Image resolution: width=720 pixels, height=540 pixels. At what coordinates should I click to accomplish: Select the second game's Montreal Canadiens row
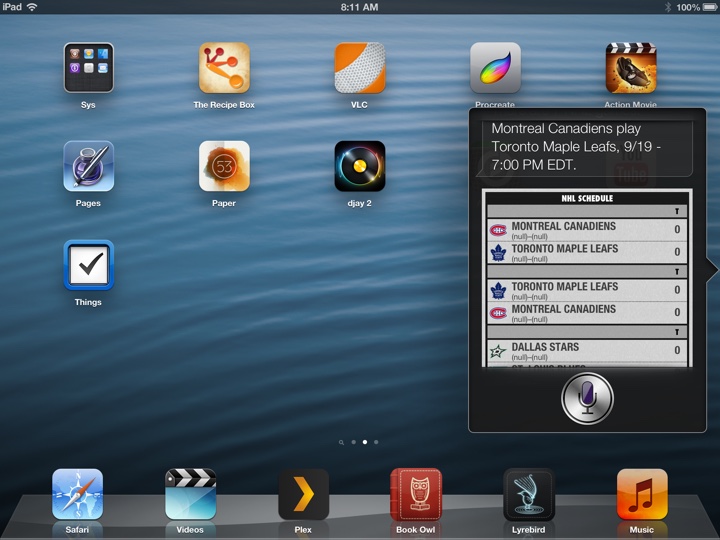pyautogui.click(x=587, y=312)
